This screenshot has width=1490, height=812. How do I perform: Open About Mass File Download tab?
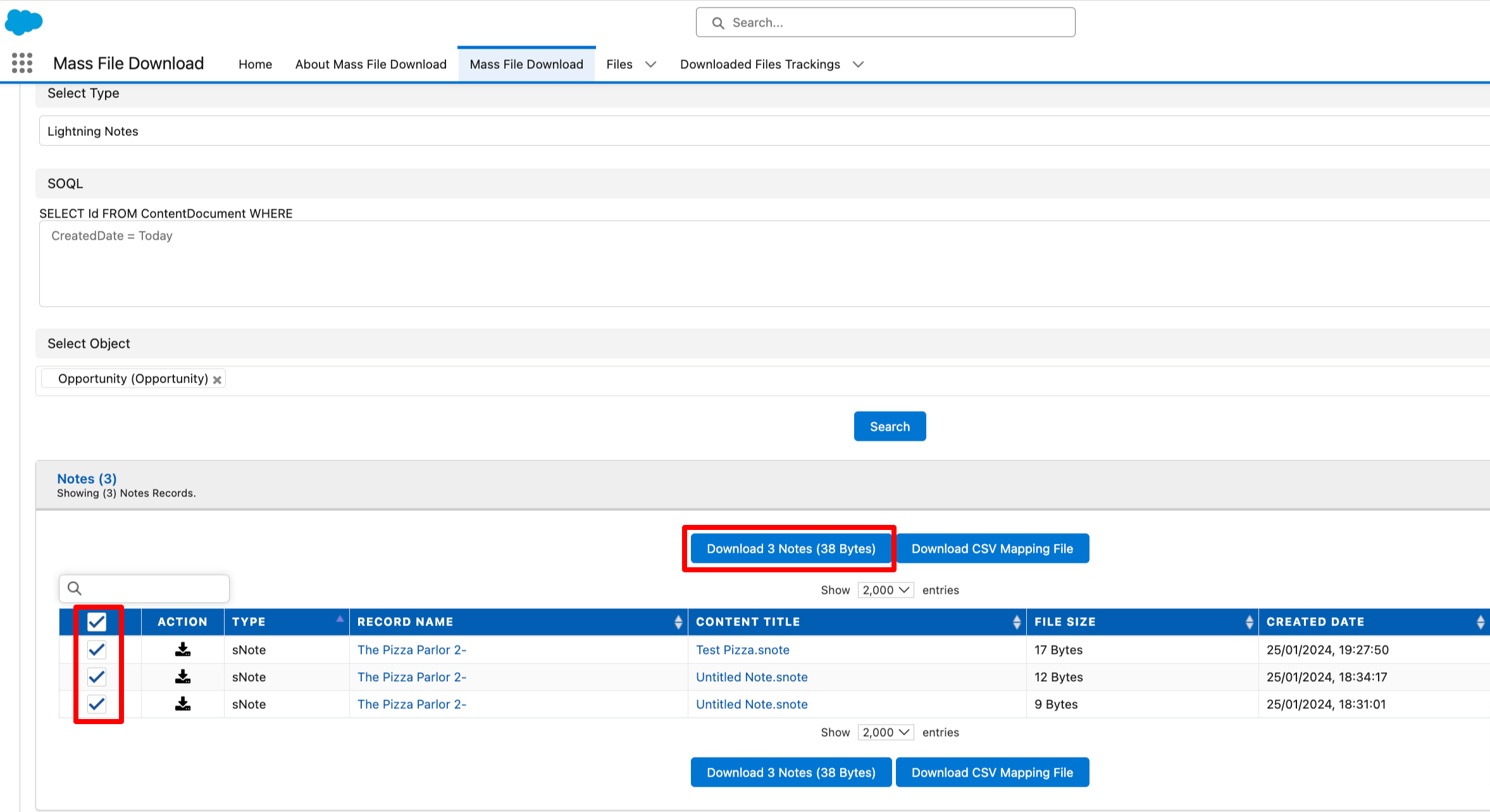tap(371, 65)
